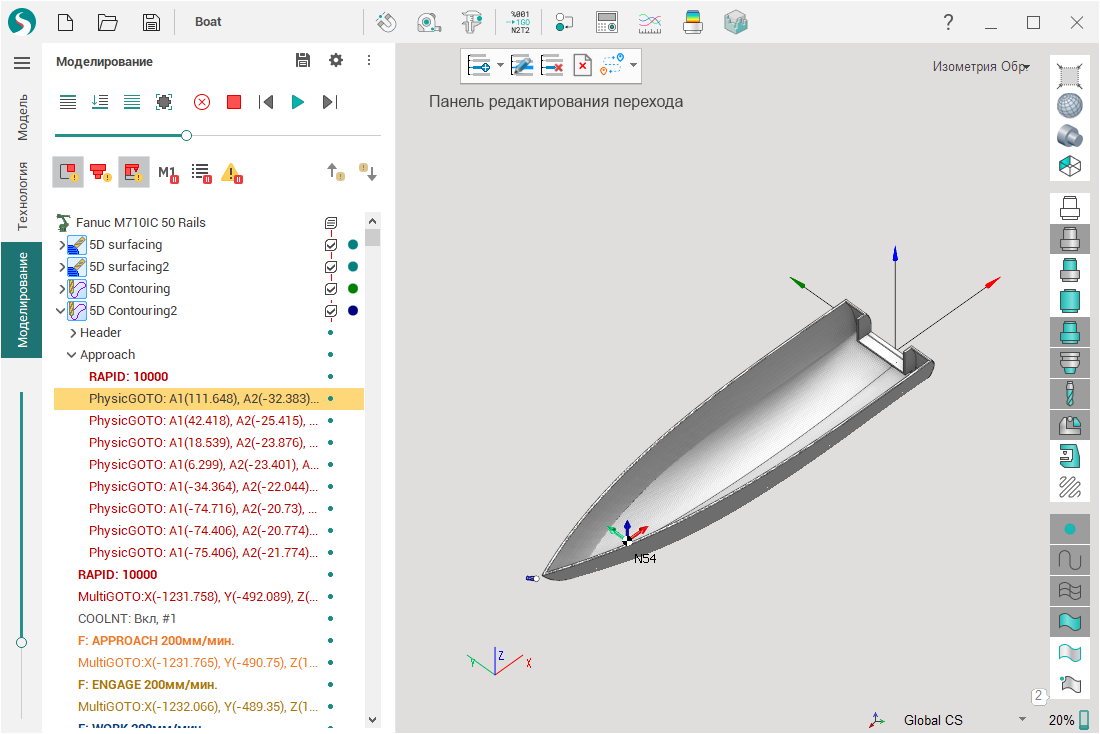Click the M1 stop condition icon
Viewport: 1100px width, 734px height.
[x=167, y=173]
